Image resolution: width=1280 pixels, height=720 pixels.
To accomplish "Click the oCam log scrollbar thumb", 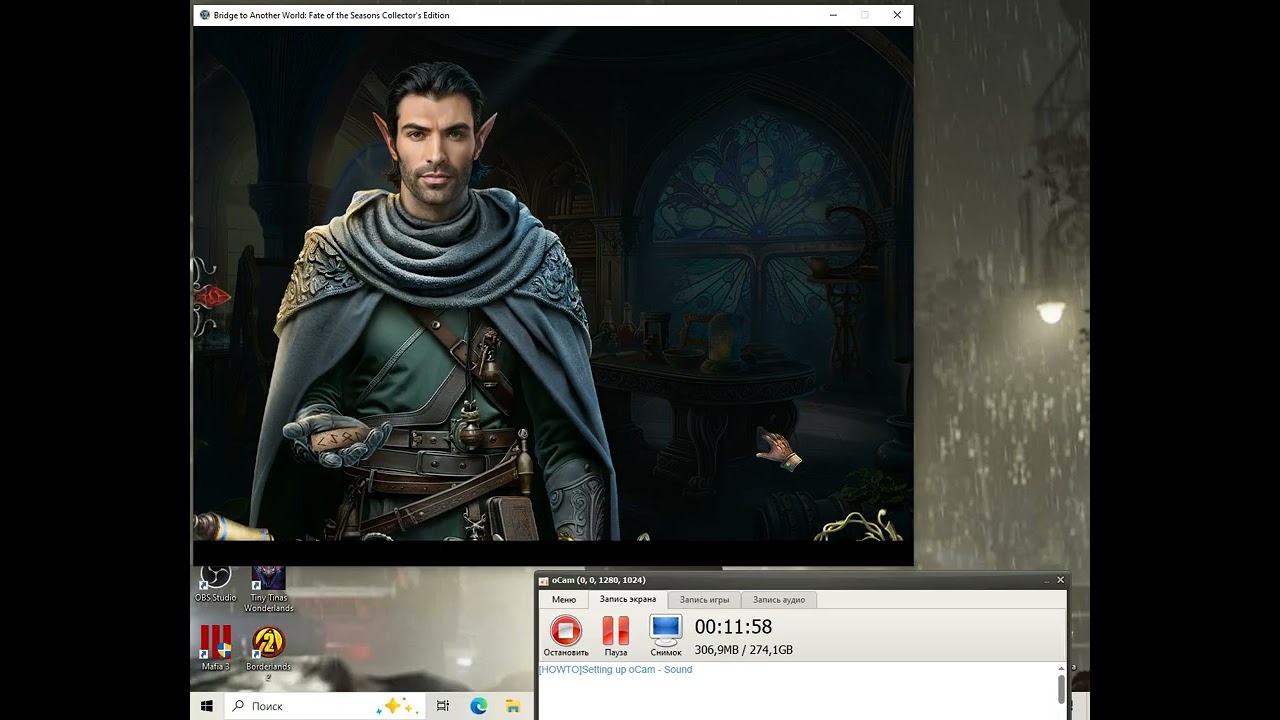I will (1061, 689).
